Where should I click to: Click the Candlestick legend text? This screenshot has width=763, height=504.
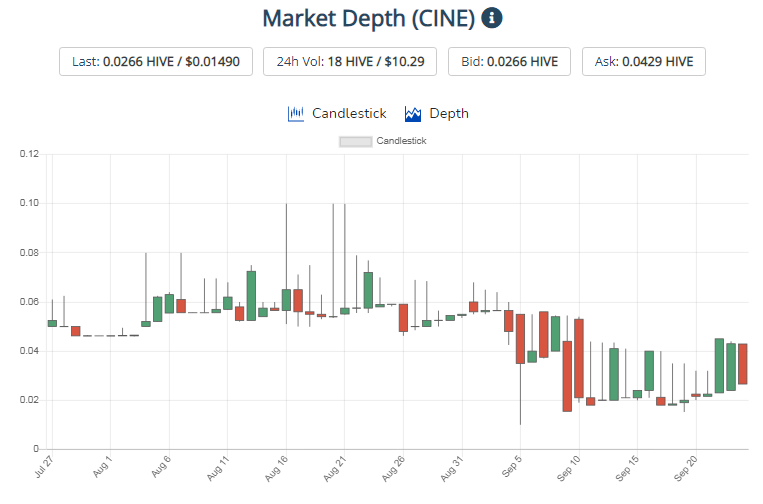coord(401,141)
